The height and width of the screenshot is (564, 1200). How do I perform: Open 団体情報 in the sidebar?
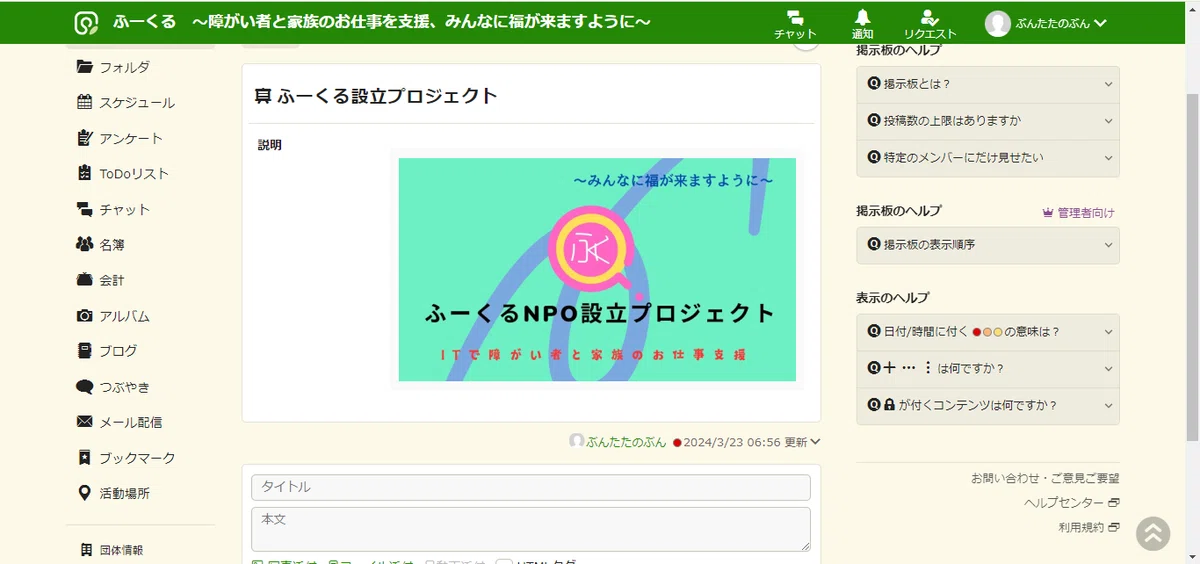(110, 550)
